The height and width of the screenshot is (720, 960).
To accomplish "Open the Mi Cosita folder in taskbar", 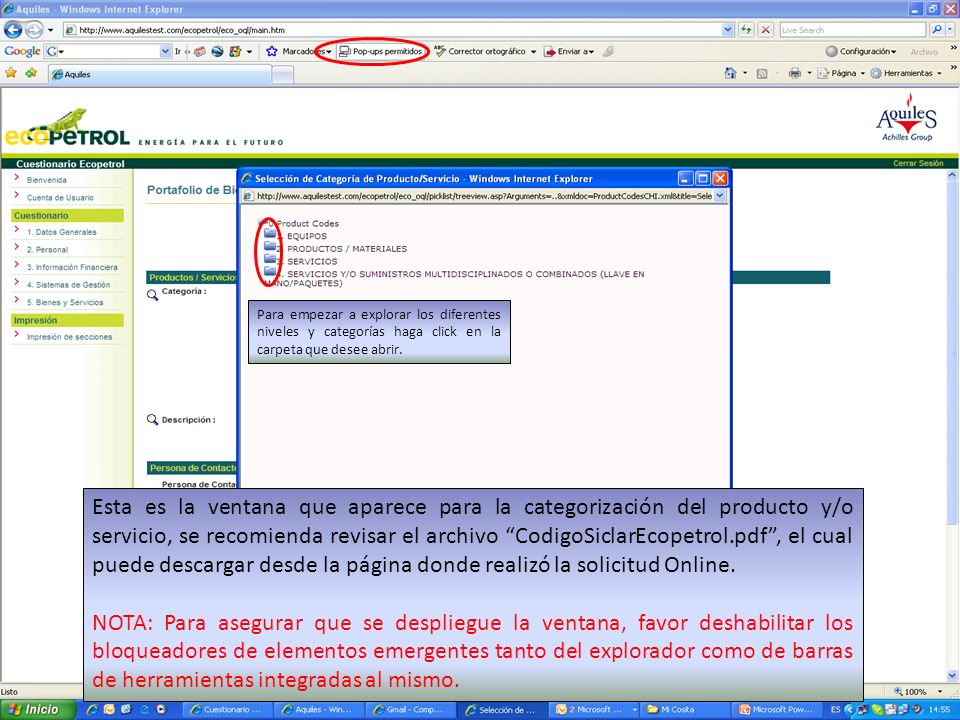I will click(684, 710).
